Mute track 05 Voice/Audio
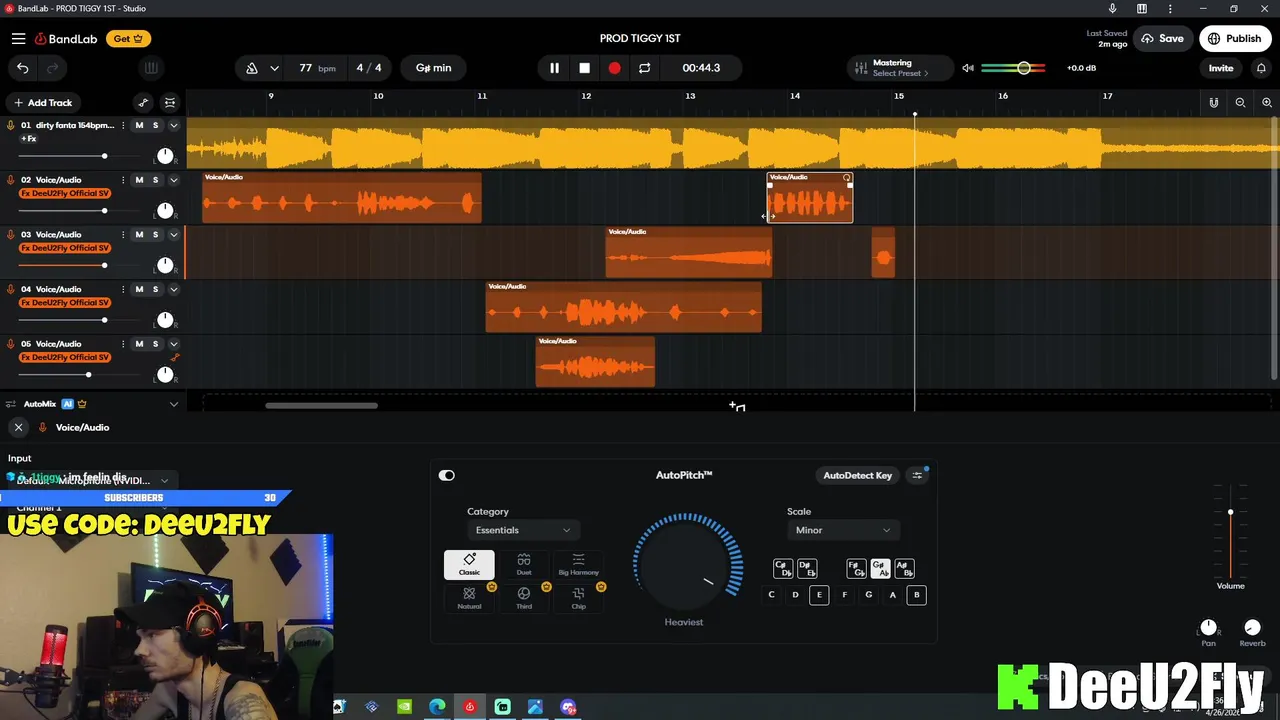1280x720 pixels. coord(139,344)
